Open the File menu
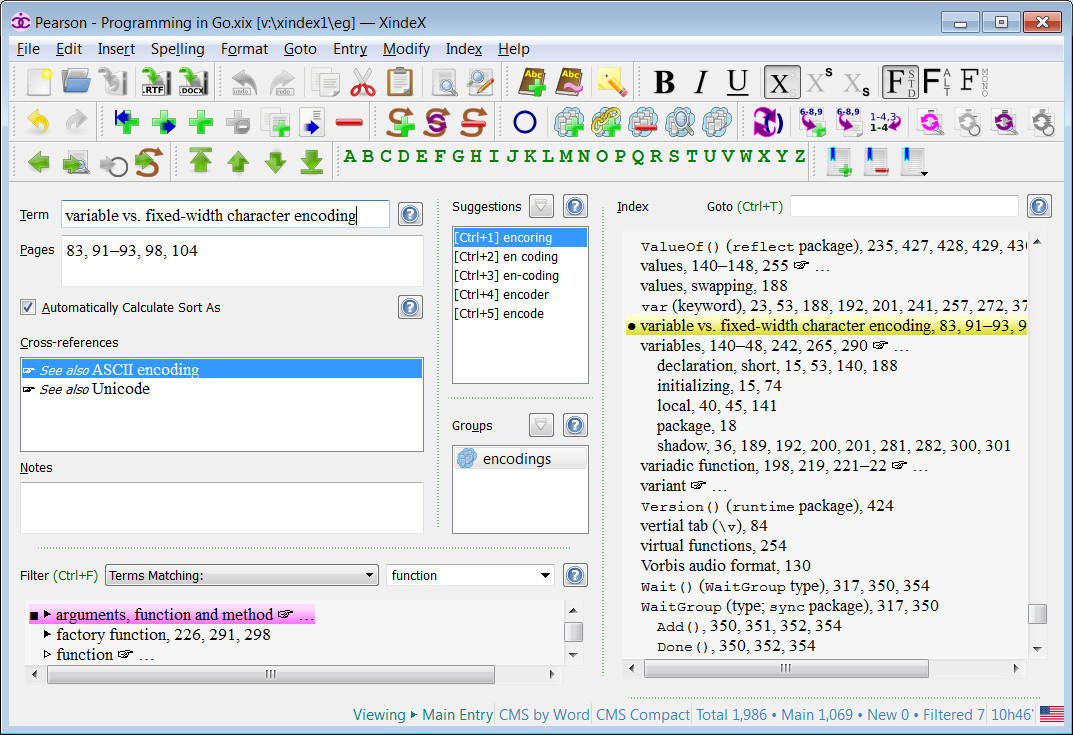The height and width of the screenshot is (735, 1073). click(x=28, y=49)
